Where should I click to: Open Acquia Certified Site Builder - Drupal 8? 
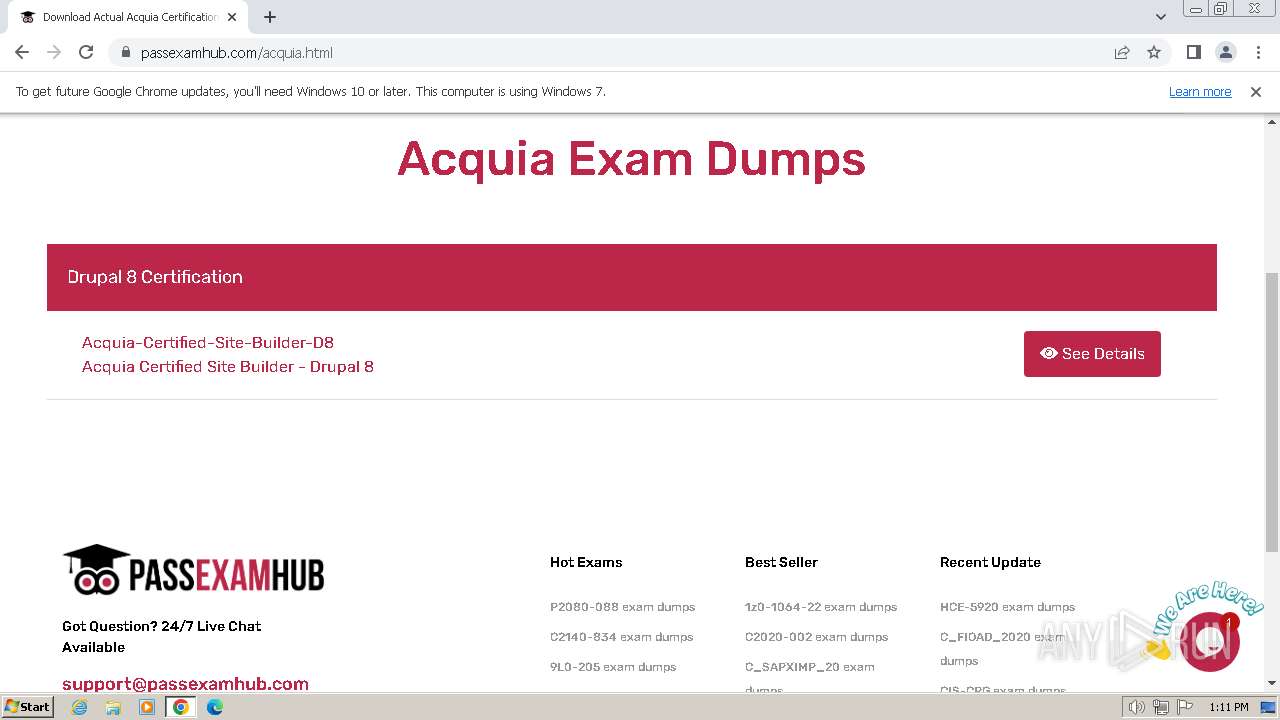[228, 366]
